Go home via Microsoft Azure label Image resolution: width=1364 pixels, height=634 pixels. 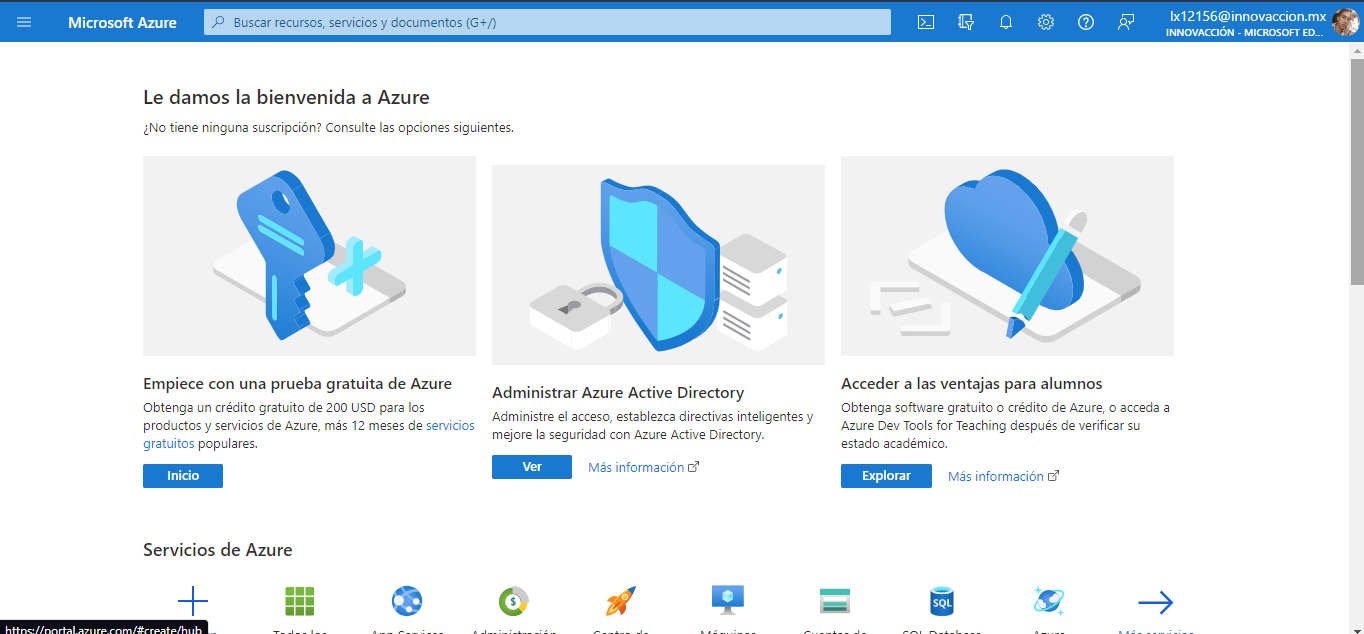point(122,21)
